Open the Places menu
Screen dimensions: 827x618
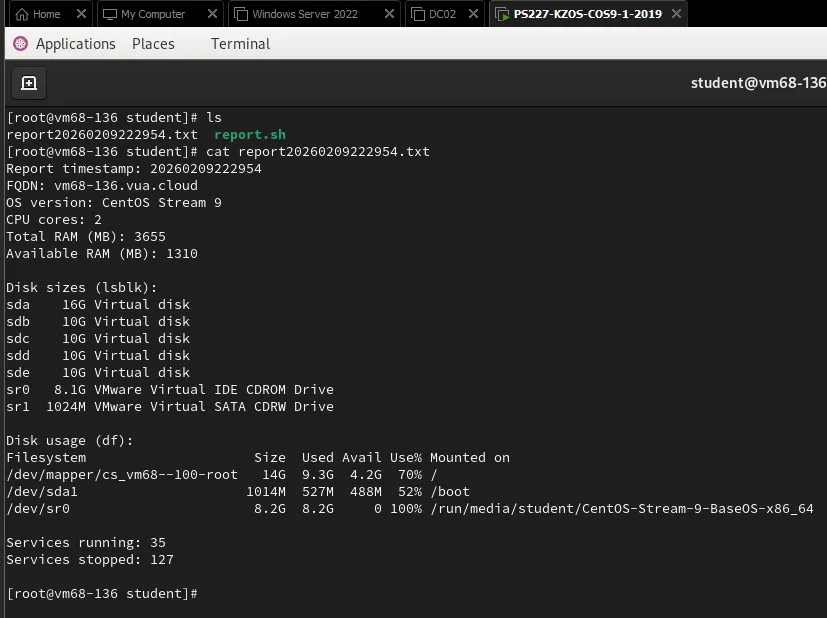[x=153, y=43]
